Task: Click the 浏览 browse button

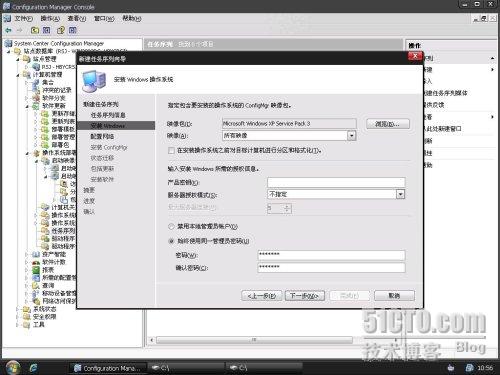Action: coord(388,124)
